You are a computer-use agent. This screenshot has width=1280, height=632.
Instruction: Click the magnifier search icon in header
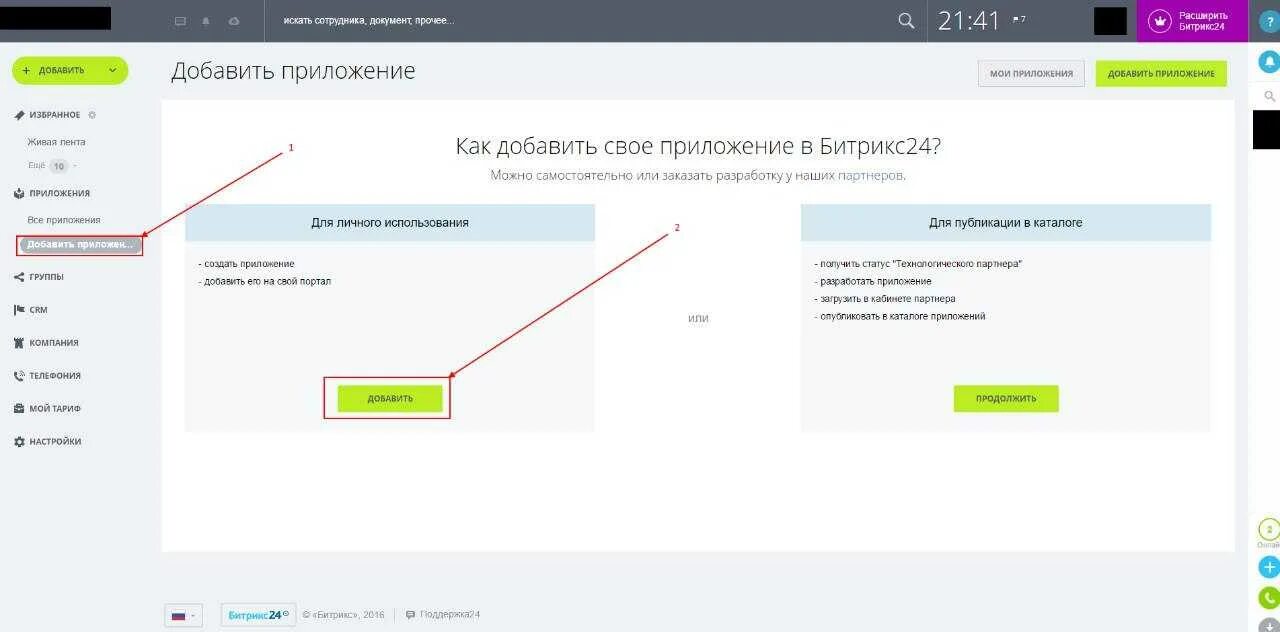pyautogui.click(x=906, y=21)
